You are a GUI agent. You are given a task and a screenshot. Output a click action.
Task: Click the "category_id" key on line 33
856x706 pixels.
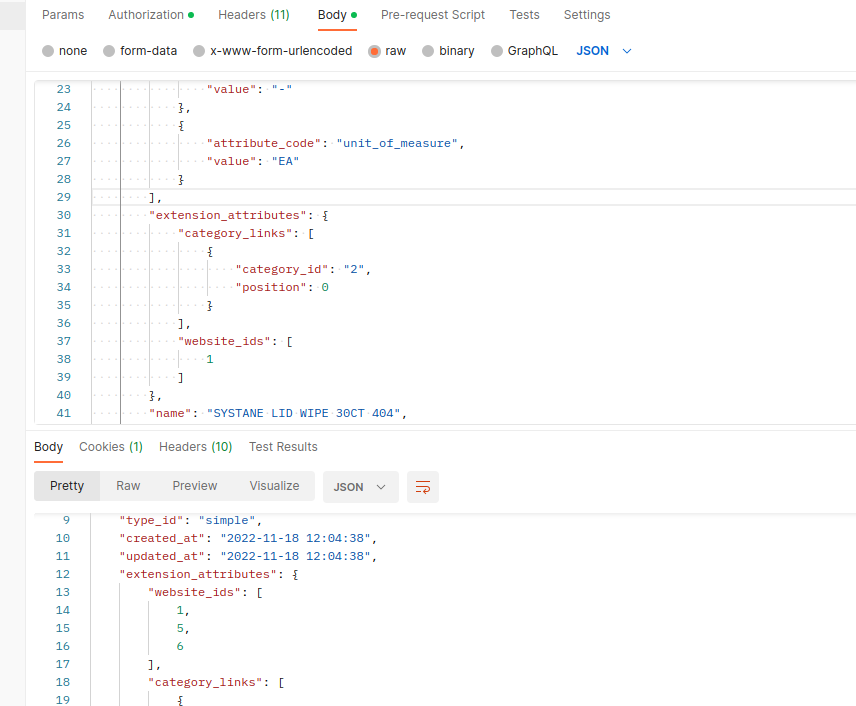(x=282, y=269)
